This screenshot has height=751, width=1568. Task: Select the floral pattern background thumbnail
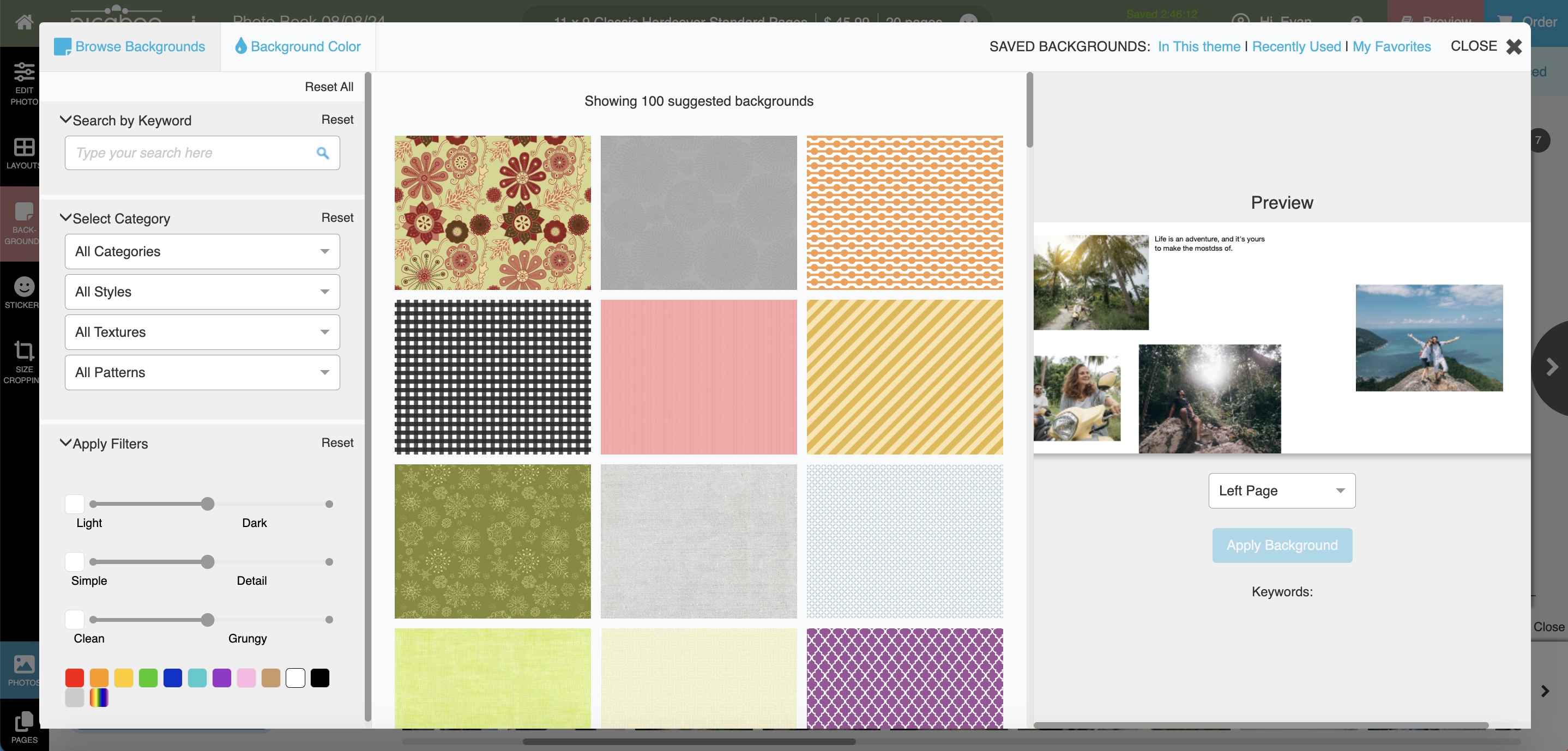point(492,213)
